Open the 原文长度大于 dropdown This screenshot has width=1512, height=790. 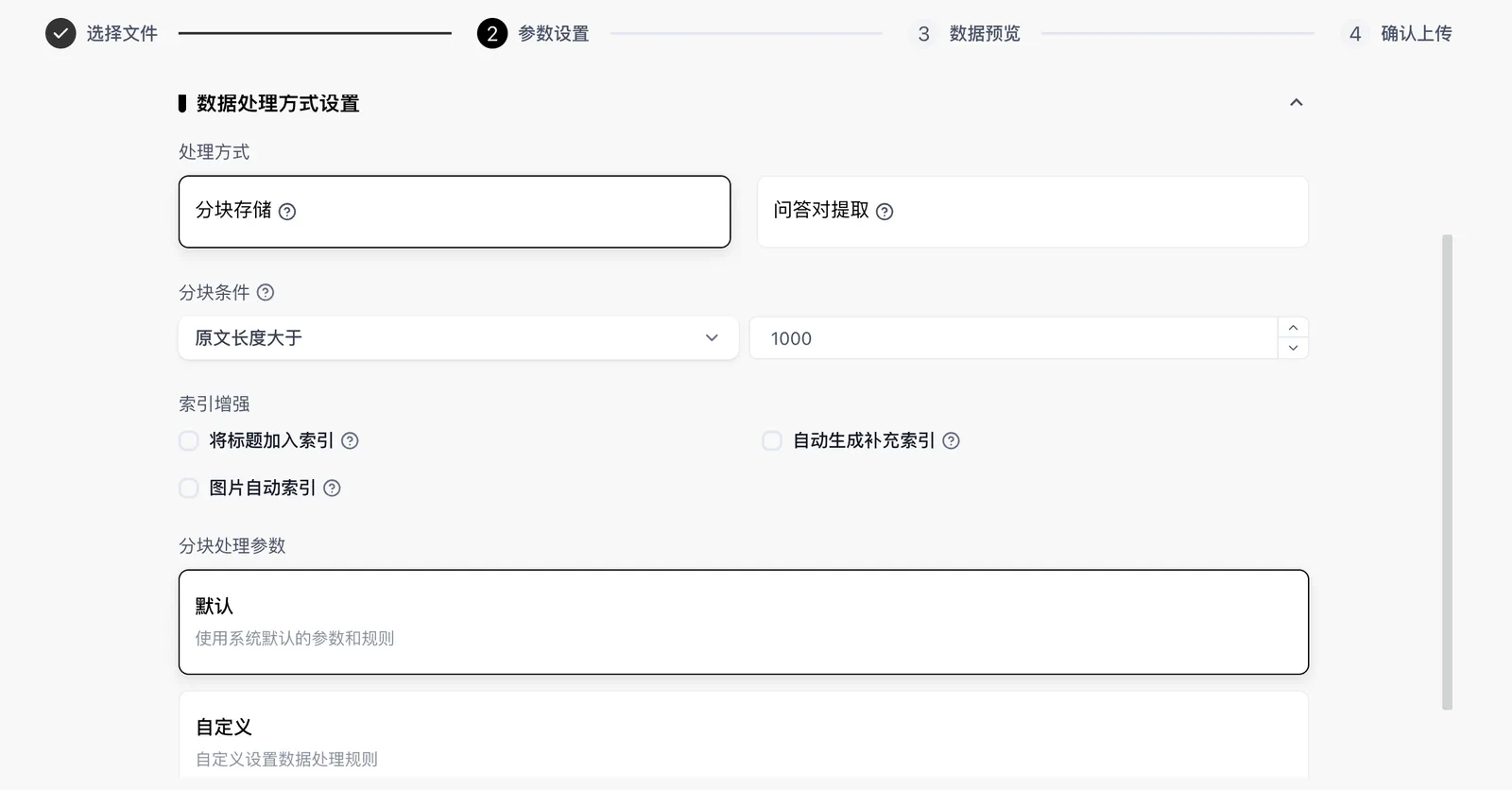[458, 338]
